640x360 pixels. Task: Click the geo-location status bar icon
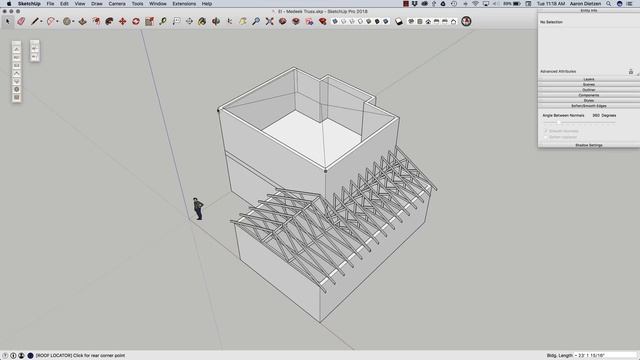(x=5, y=356)
